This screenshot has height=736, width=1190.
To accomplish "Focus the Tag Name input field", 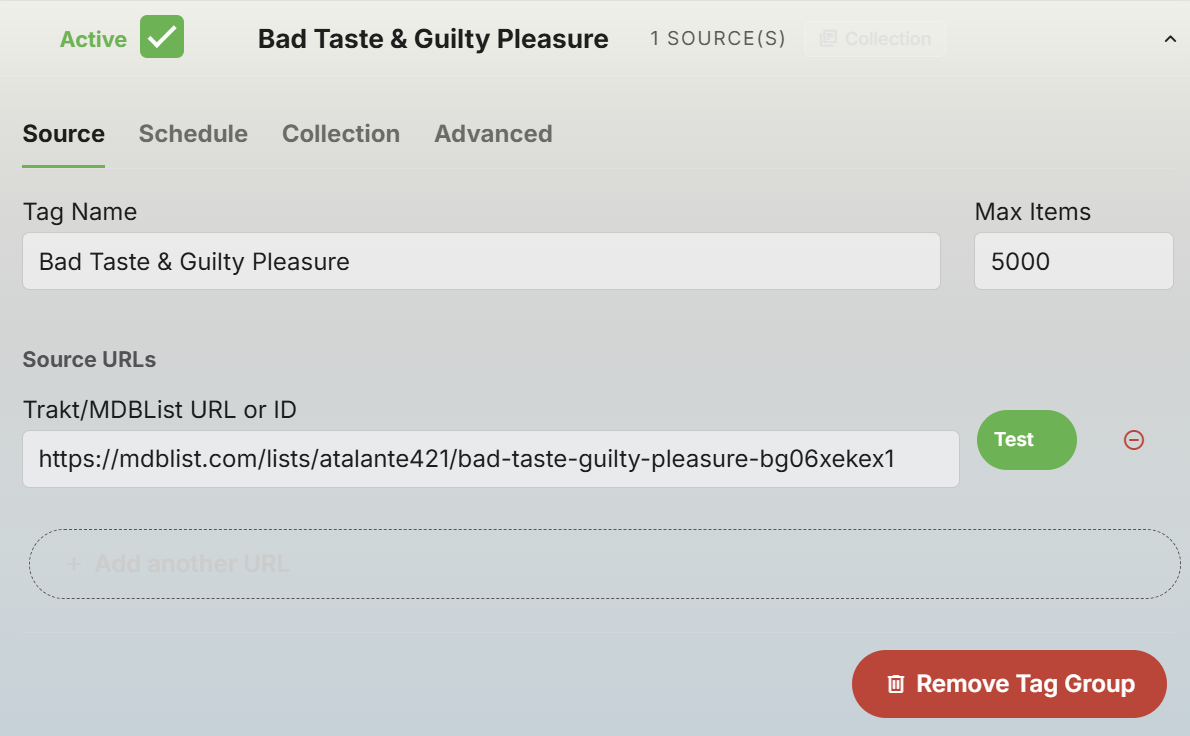I will click(481, 262).
